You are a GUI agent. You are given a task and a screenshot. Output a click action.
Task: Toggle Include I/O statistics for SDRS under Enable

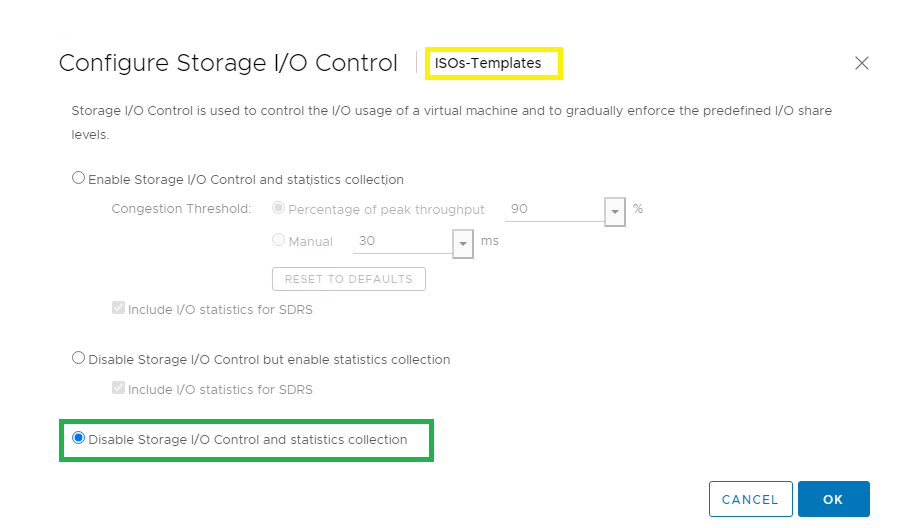(x=119, y=308)
